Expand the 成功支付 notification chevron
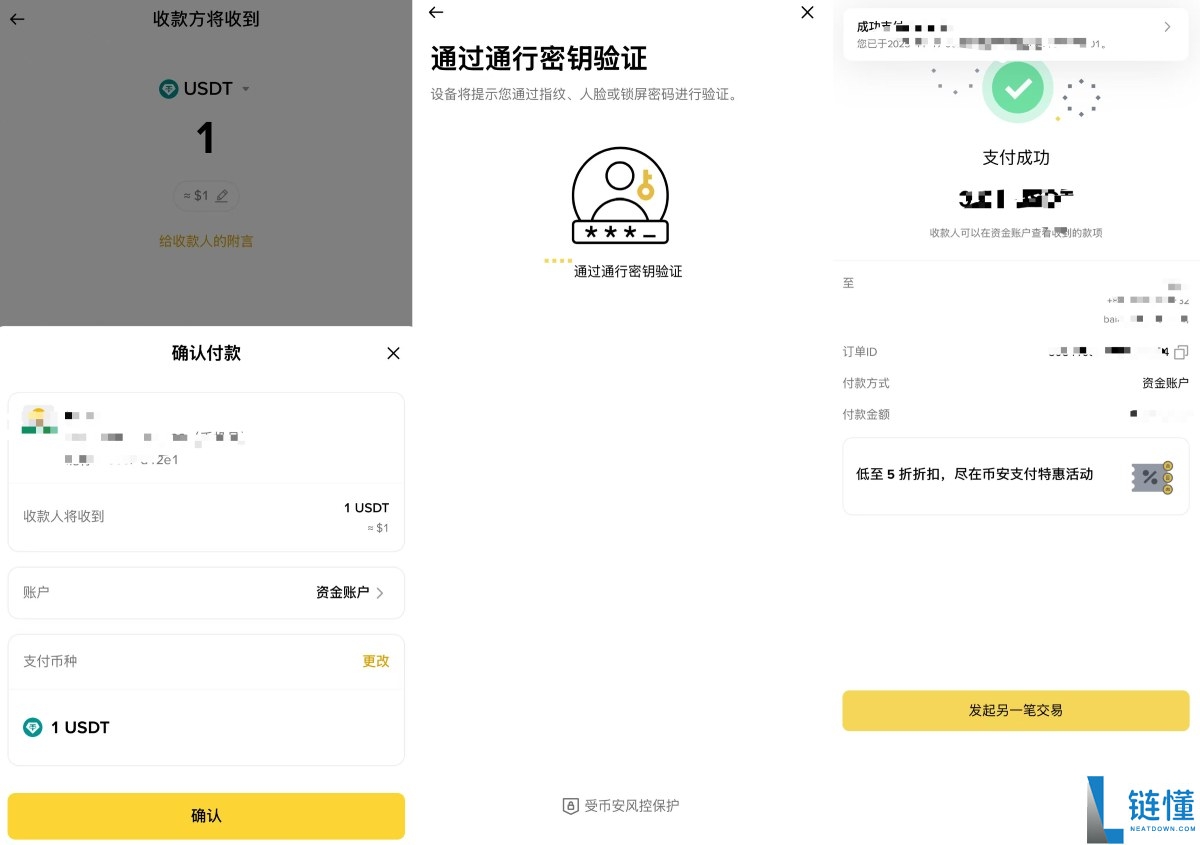1200x845 pixels. click(x=1167, y=27)
